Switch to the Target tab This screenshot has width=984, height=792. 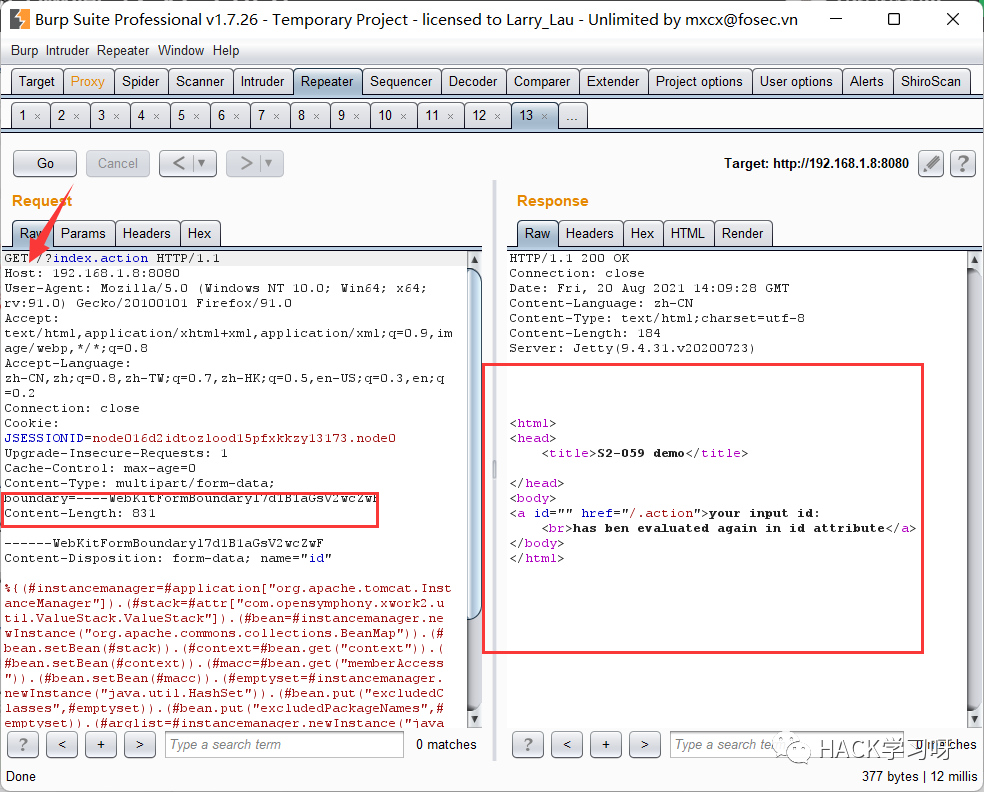click(x=37, y=82)
